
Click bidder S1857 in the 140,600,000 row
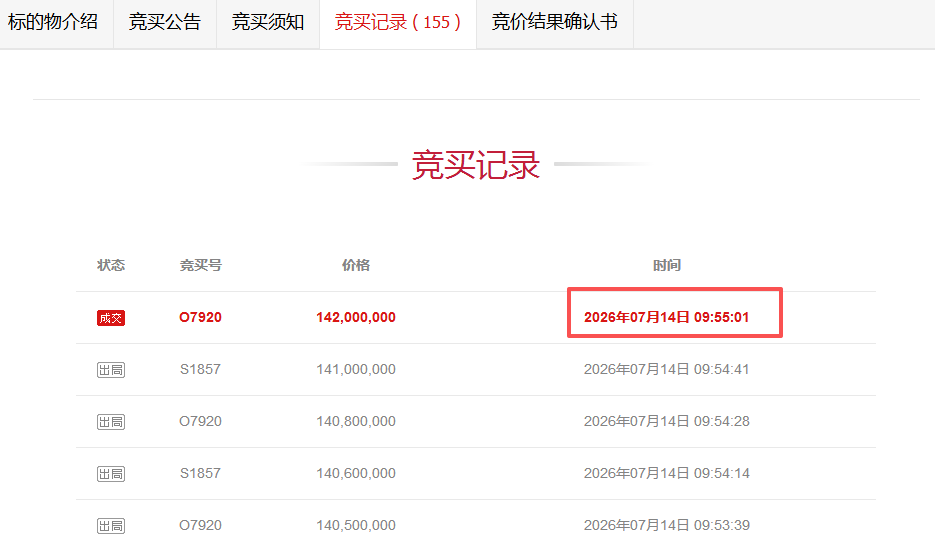click(x=200, y=473)
